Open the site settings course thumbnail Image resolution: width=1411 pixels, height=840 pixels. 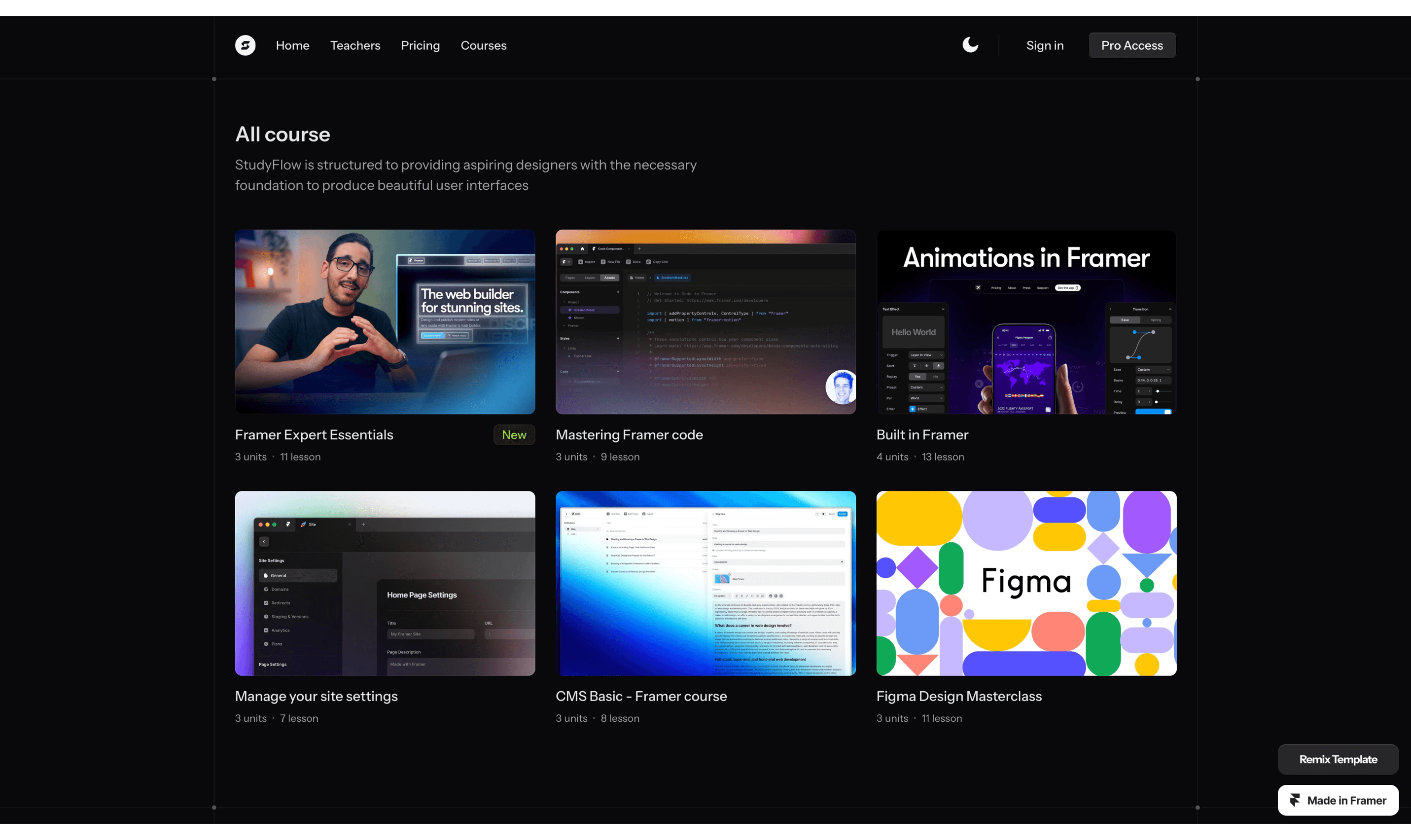(x=385, y=583)
